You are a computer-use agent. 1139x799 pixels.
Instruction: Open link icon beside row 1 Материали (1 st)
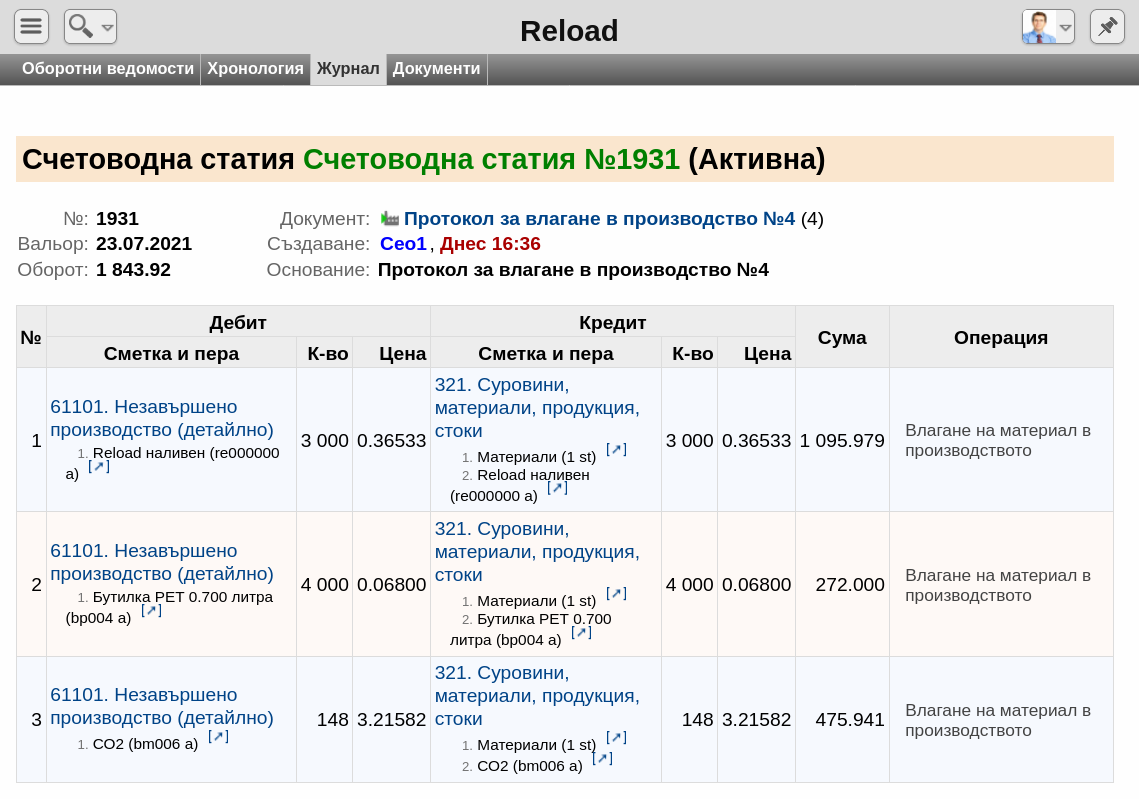[616, 449]
